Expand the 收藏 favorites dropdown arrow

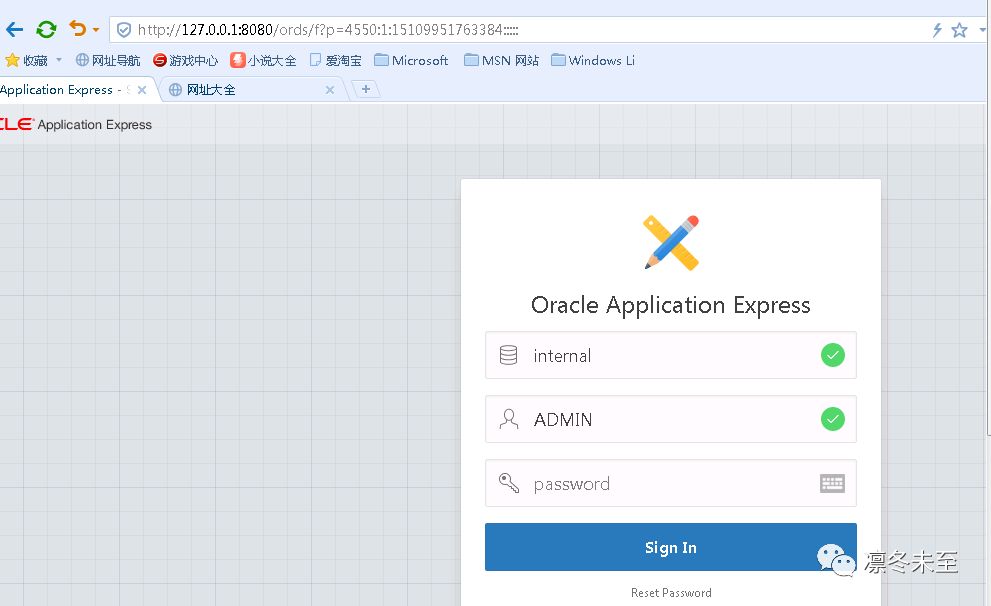point(59,60)
